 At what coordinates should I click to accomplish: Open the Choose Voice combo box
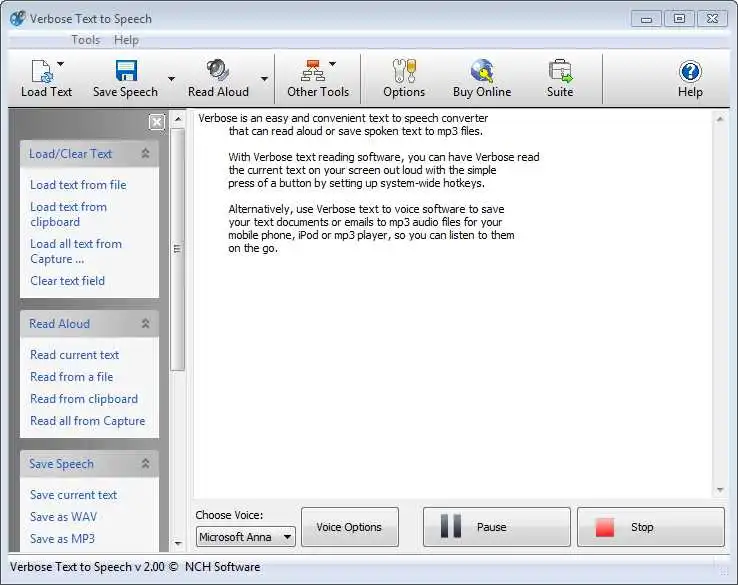(246, 537)
